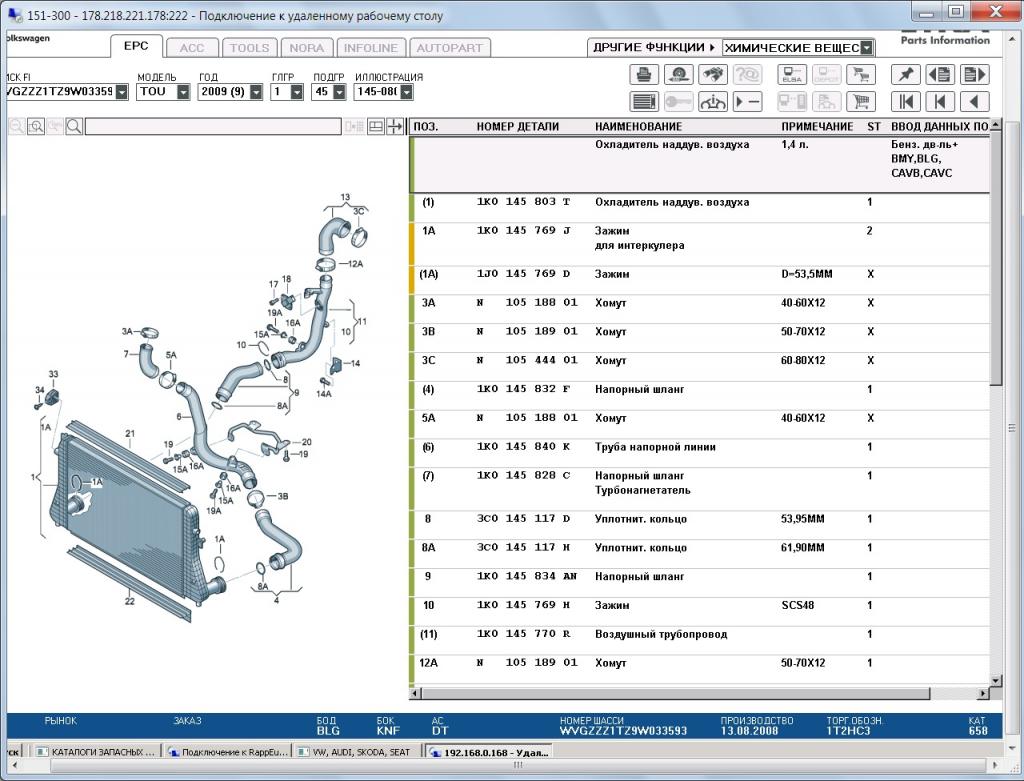Click the double shopping cart icon
The image size is (1024, 781).
(x=861, y=74)
